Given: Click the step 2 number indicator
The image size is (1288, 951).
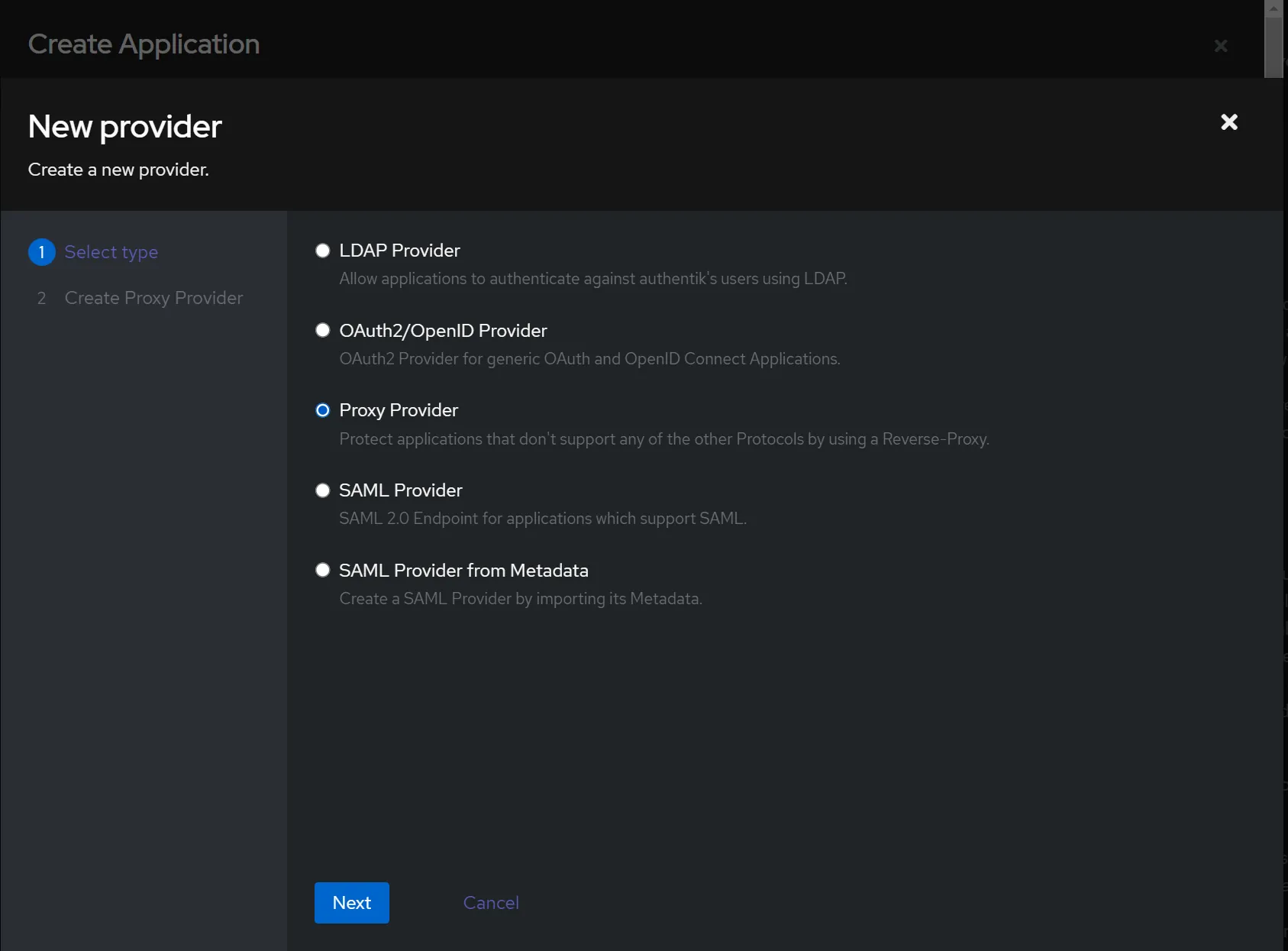Looking at the screenshot, I should click(x=42, y=298).
